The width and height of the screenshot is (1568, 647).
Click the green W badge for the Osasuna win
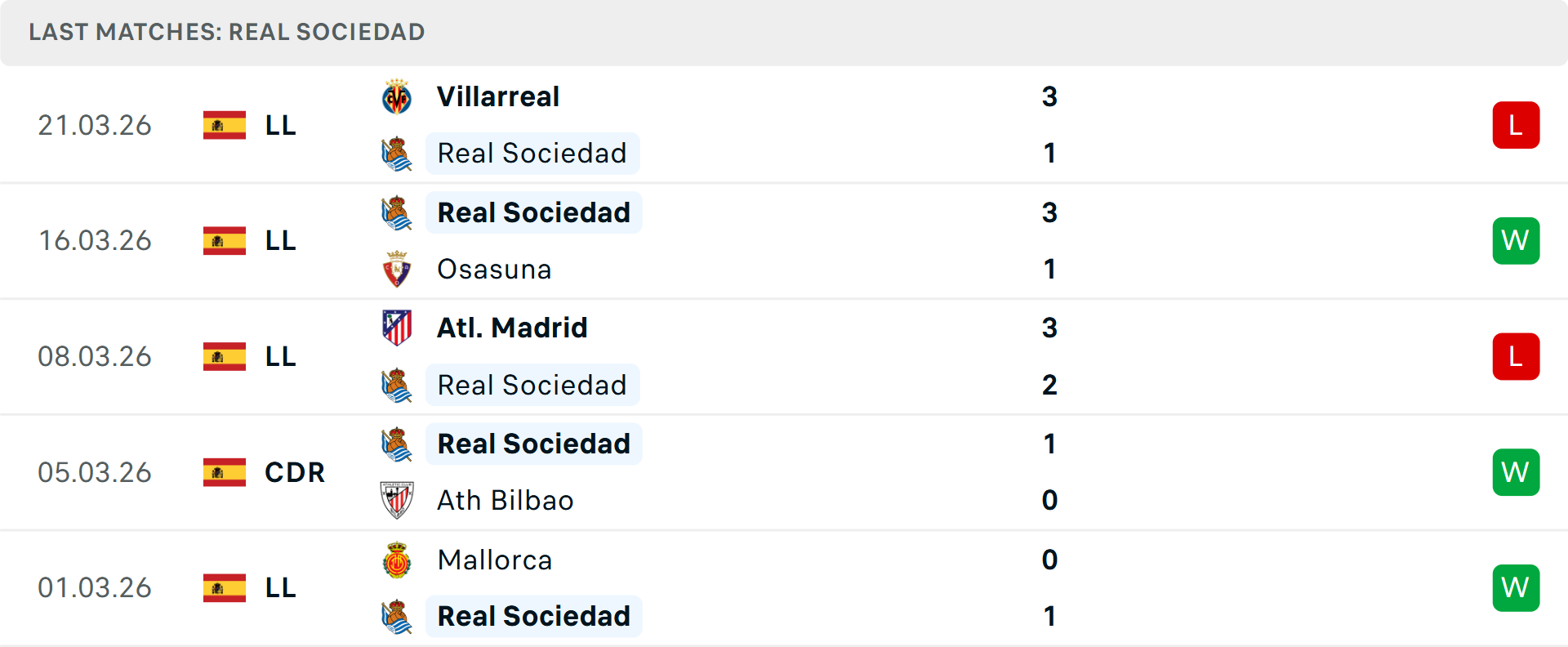(1516, 240)
